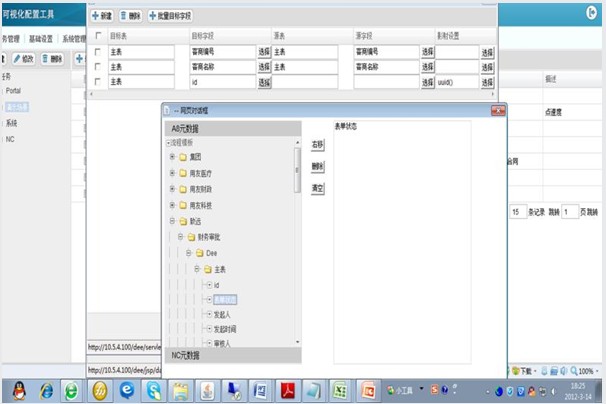Click the tree scrollbar down arrow
The image size is (606, 404).
point(297,342)
